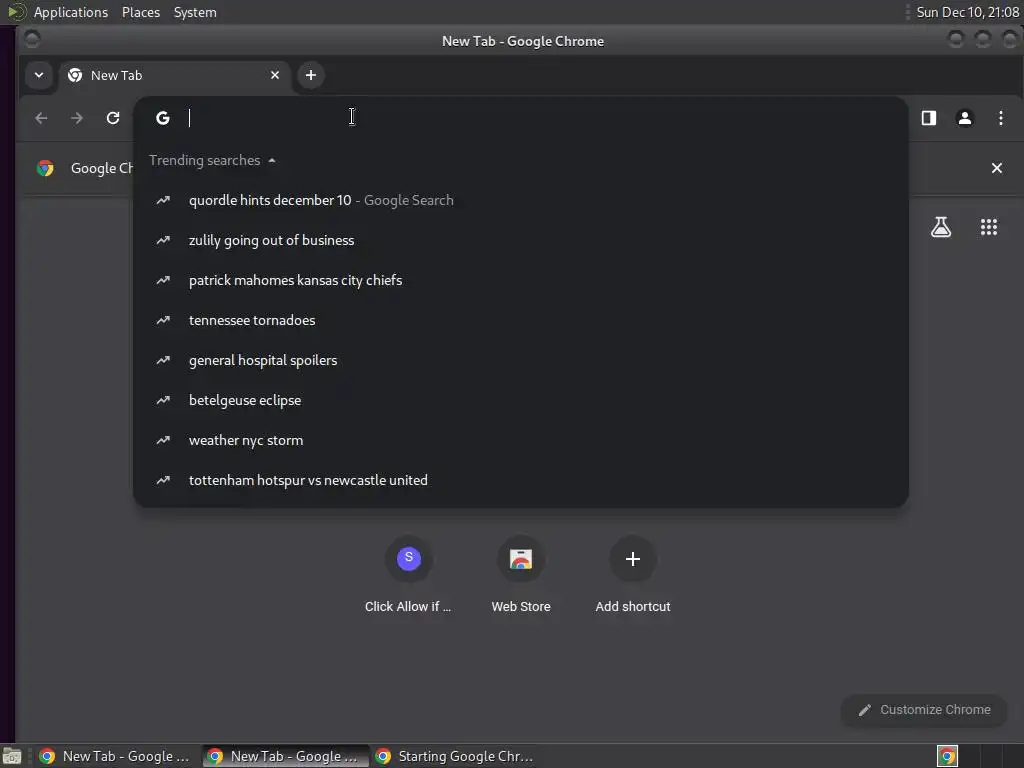The width and height of the screenshot is (1024, 768).
Task: Open the Google apps grid
Action: point(989,227)
